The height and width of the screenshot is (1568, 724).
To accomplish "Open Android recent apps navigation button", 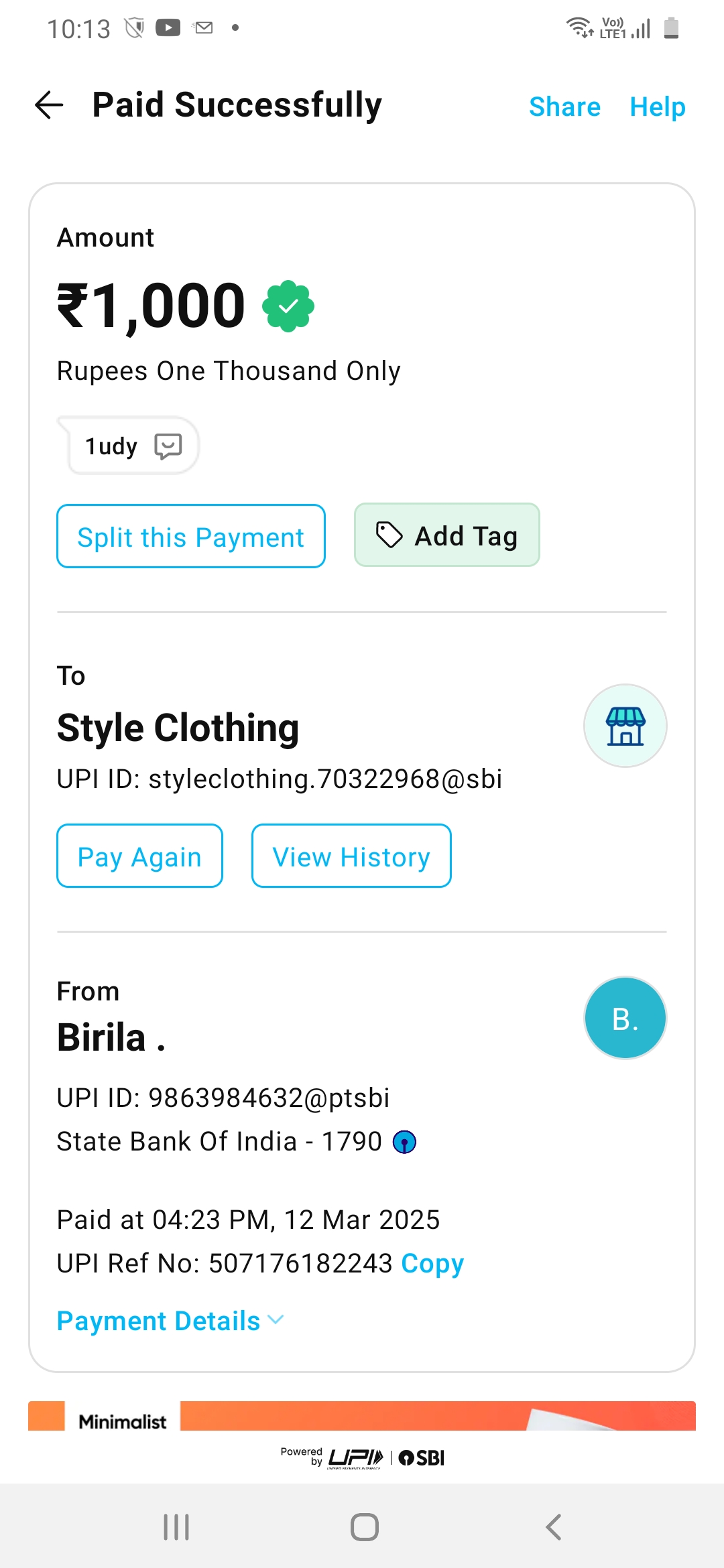I will (x=176, y=1527).
